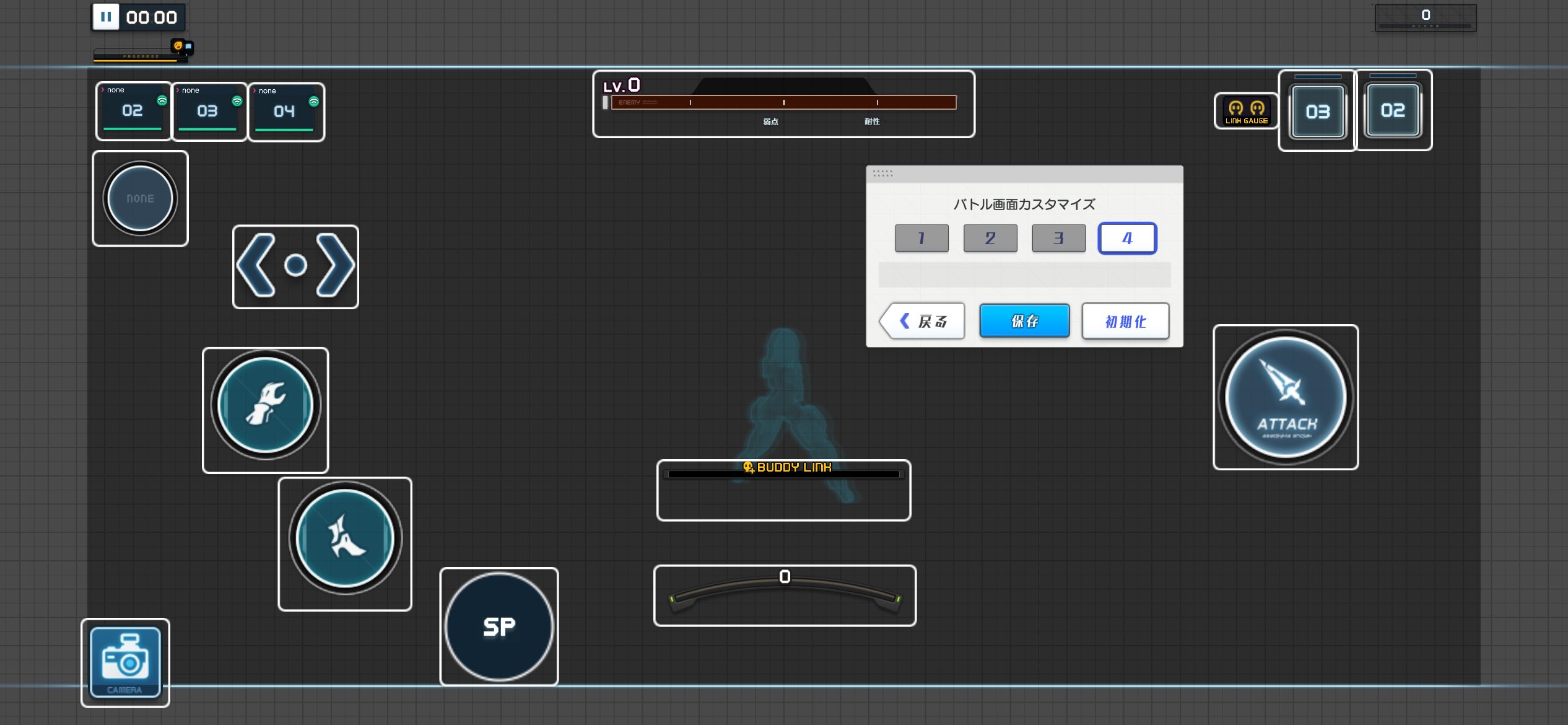Select the score counter at top right

pyautogui.click(x=1426, y=18)
